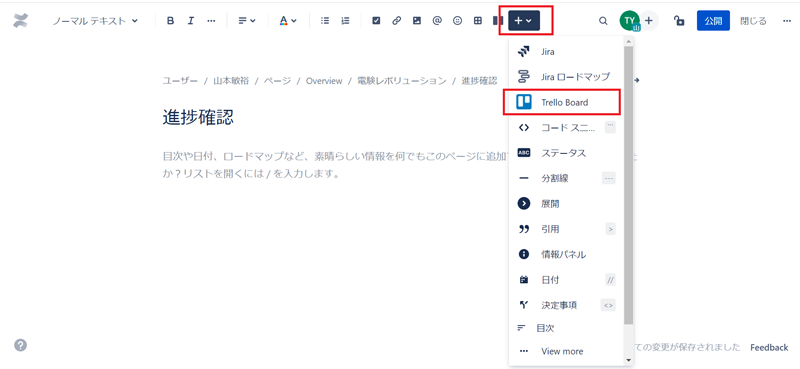This screenshot has width=800, height=369.
Task: Select Jira ロードマップ from the menu
Action: click(566, 77)
